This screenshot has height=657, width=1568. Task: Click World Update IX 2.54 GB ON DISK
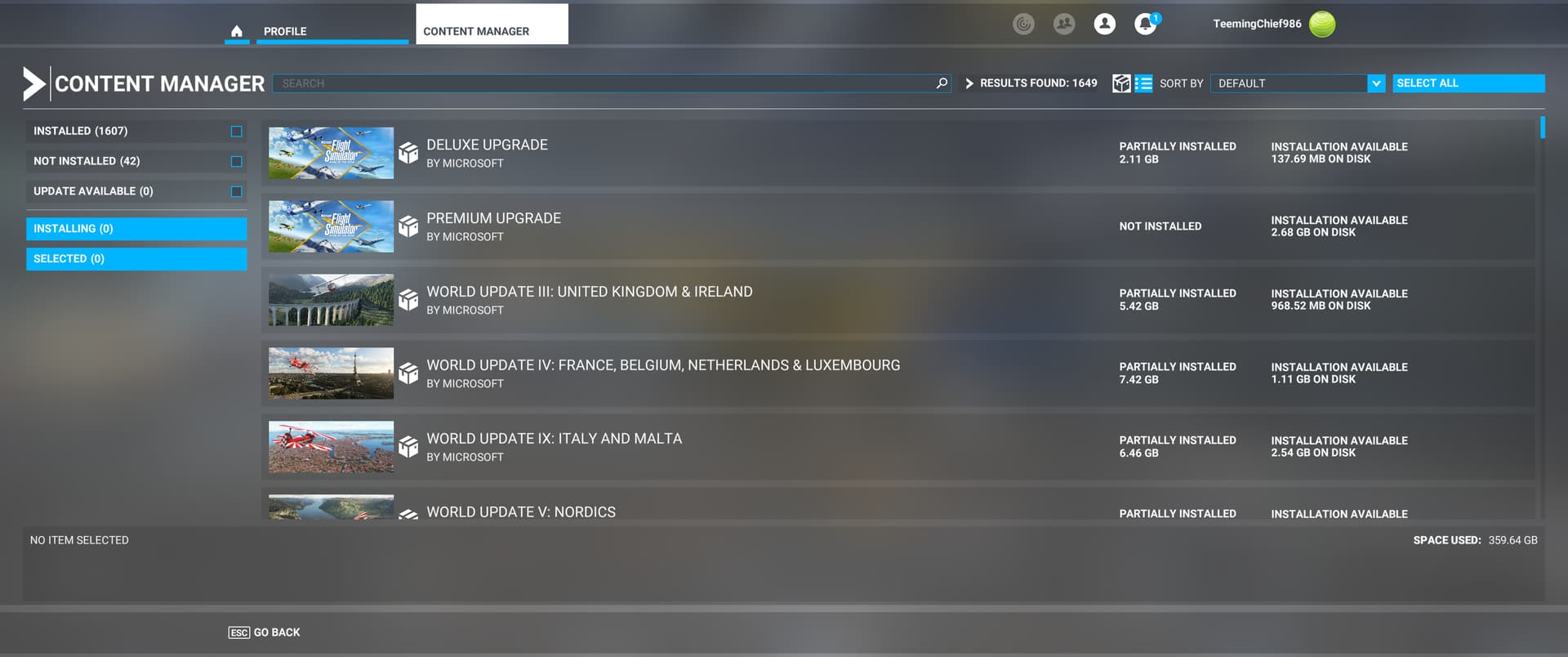1313,453
